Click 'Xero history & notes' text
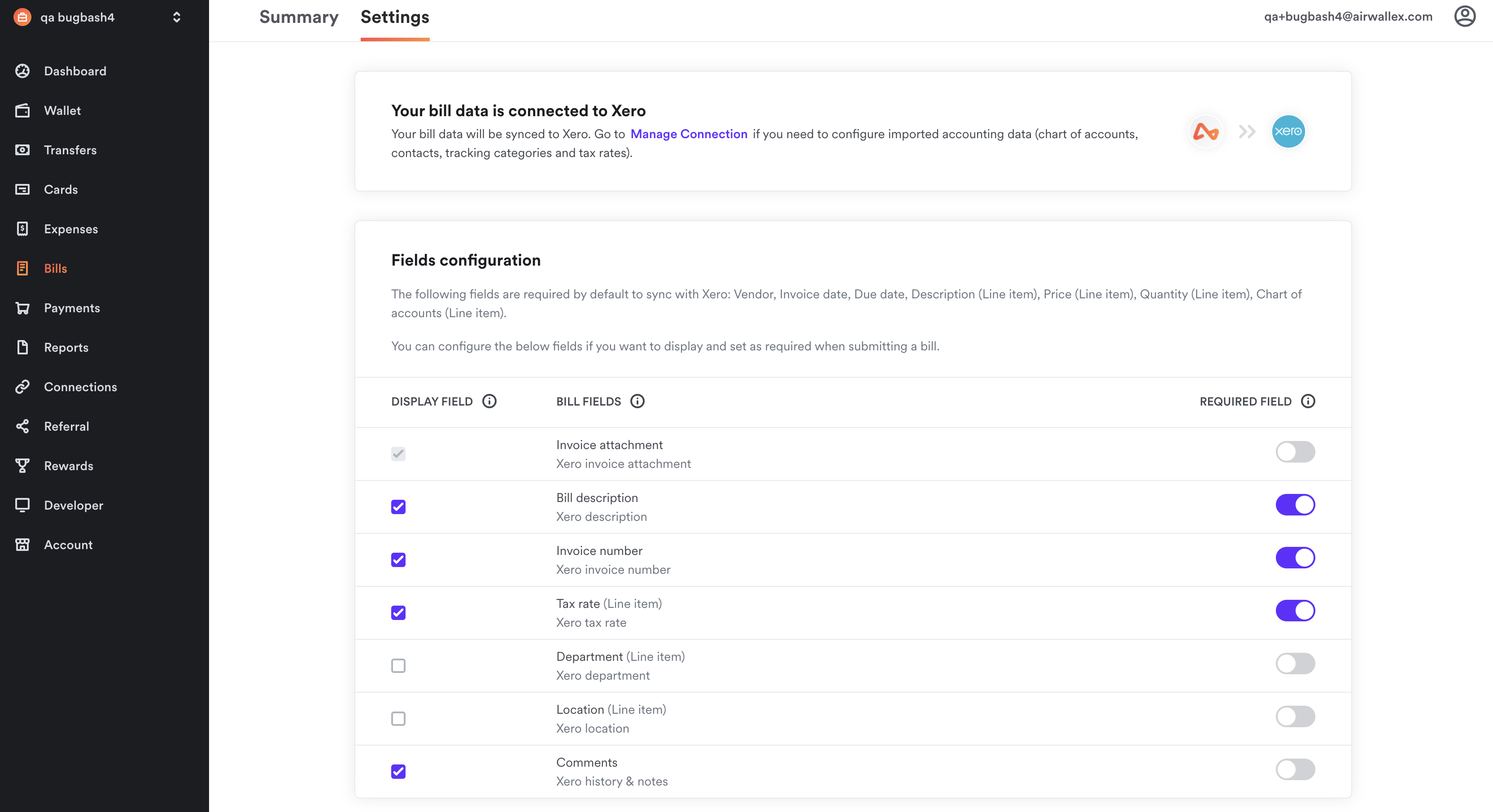 tap(611, 781)
